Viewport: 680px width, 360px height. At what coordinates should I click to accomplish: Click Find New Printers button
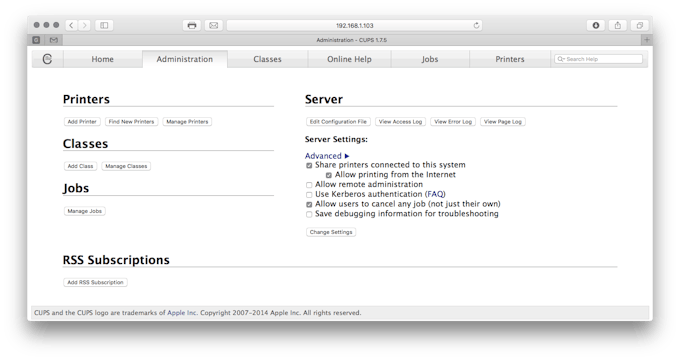click(131, 122)
